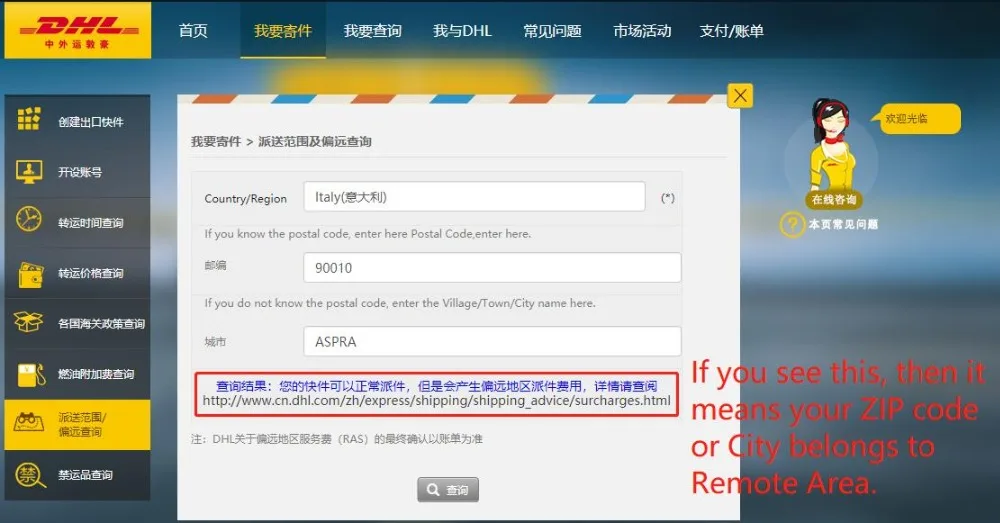Click 派送范围/偏远查询 binoculars icon
This screenshot has width=1000, height=523.
coord(29,422)
